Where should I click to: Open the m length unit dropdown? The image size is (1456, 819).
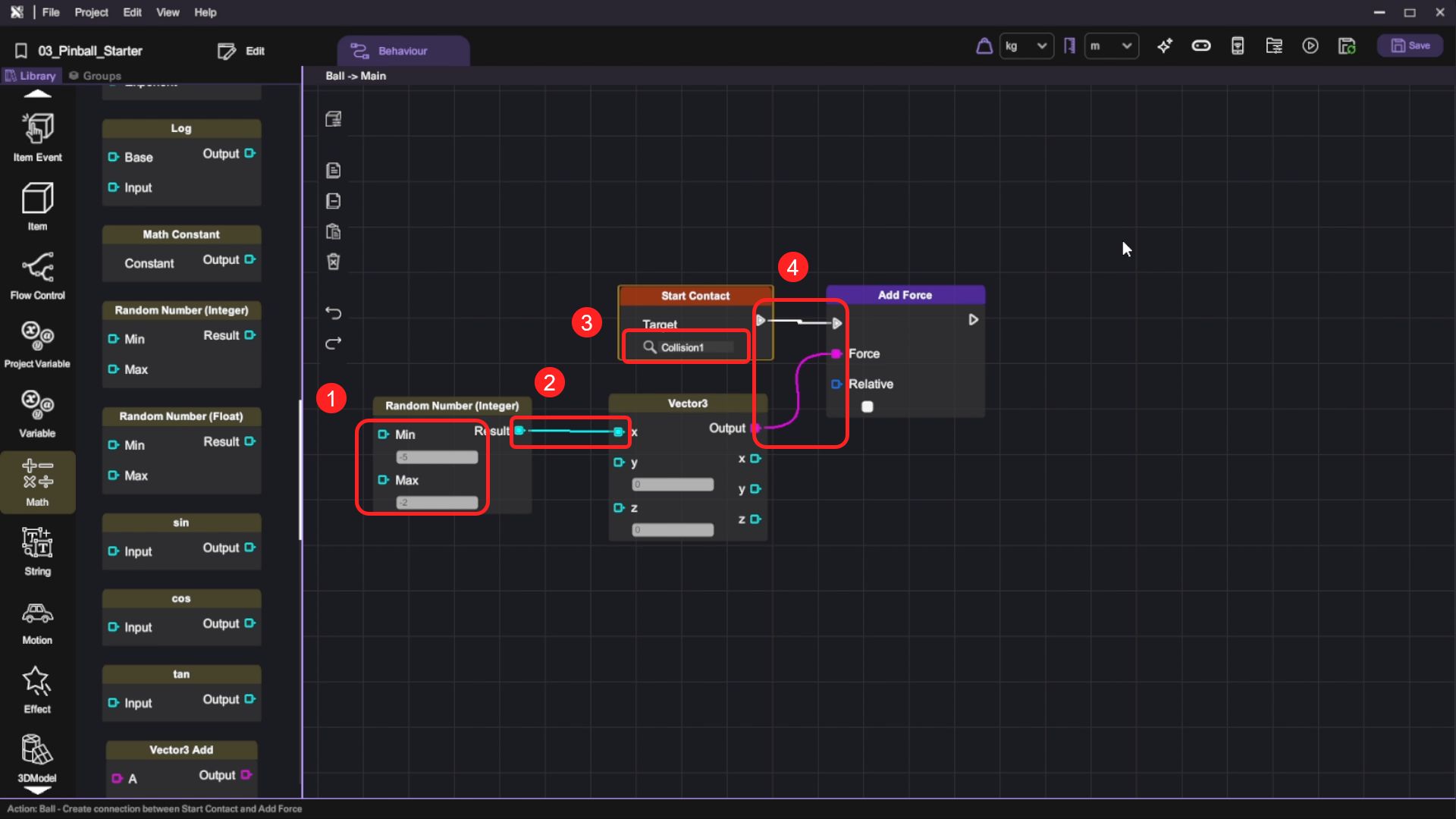point(1111,46)
